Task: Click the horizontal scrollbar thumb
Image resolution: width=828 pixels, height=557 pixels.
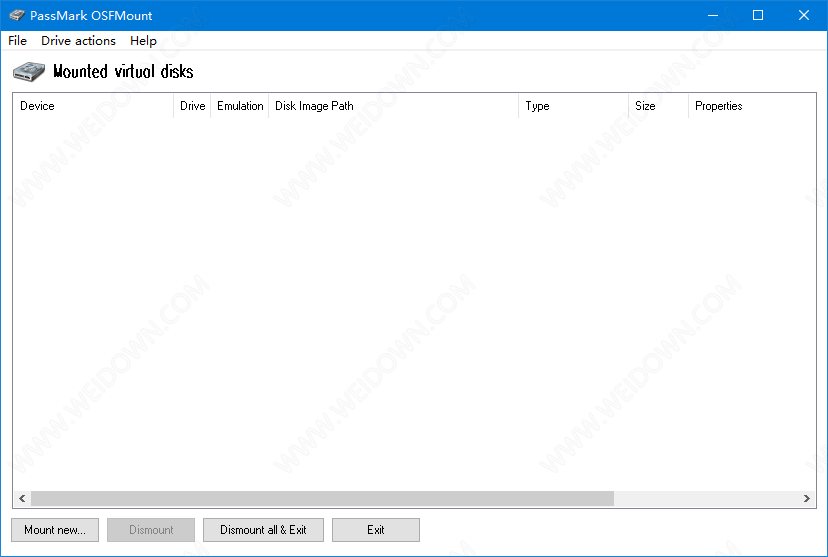Action: (x=322, y=498)
